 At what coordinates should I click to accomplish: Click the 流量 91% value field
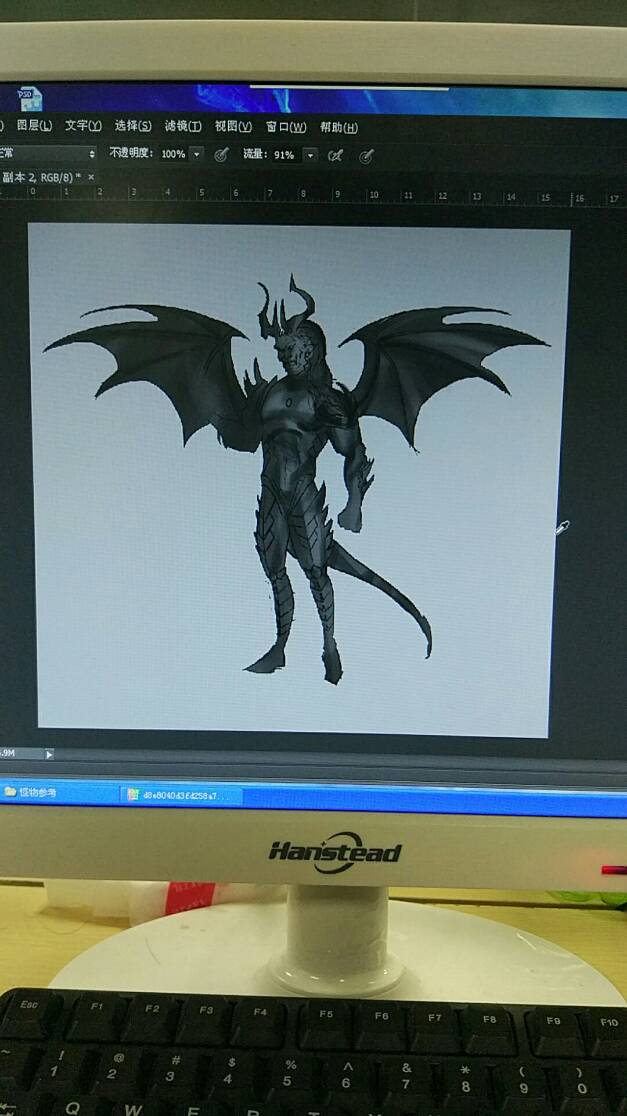coord(285,154)
